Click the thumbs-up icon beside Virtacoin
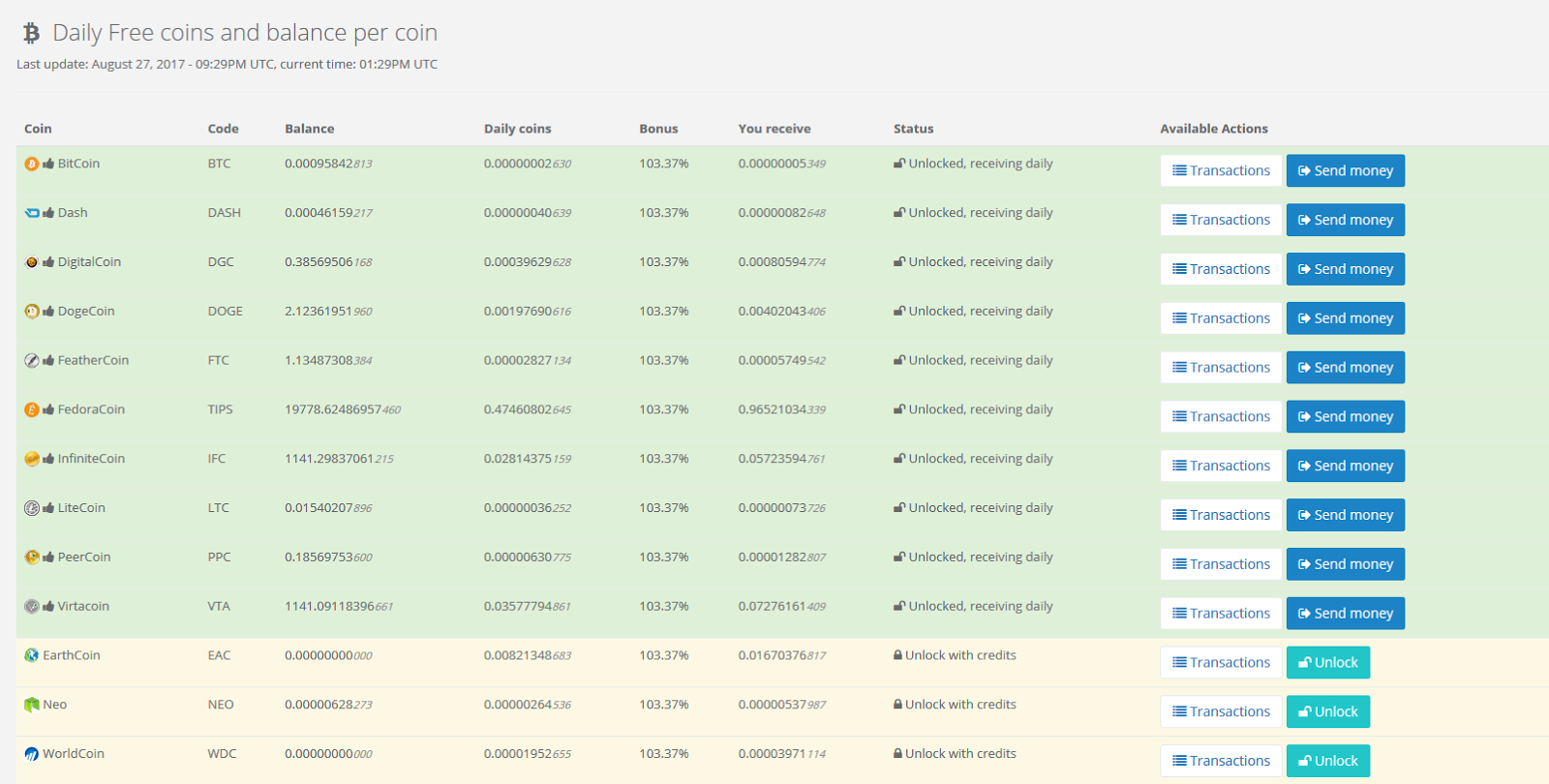This screenshot has width=1549, height=784. point(48,606)
